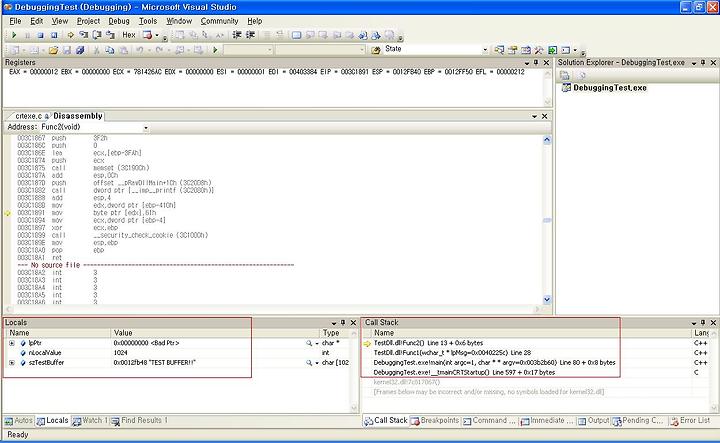Switch to the Autos tab
Viewport: 720px width, 443px height.
coord(19,421)
